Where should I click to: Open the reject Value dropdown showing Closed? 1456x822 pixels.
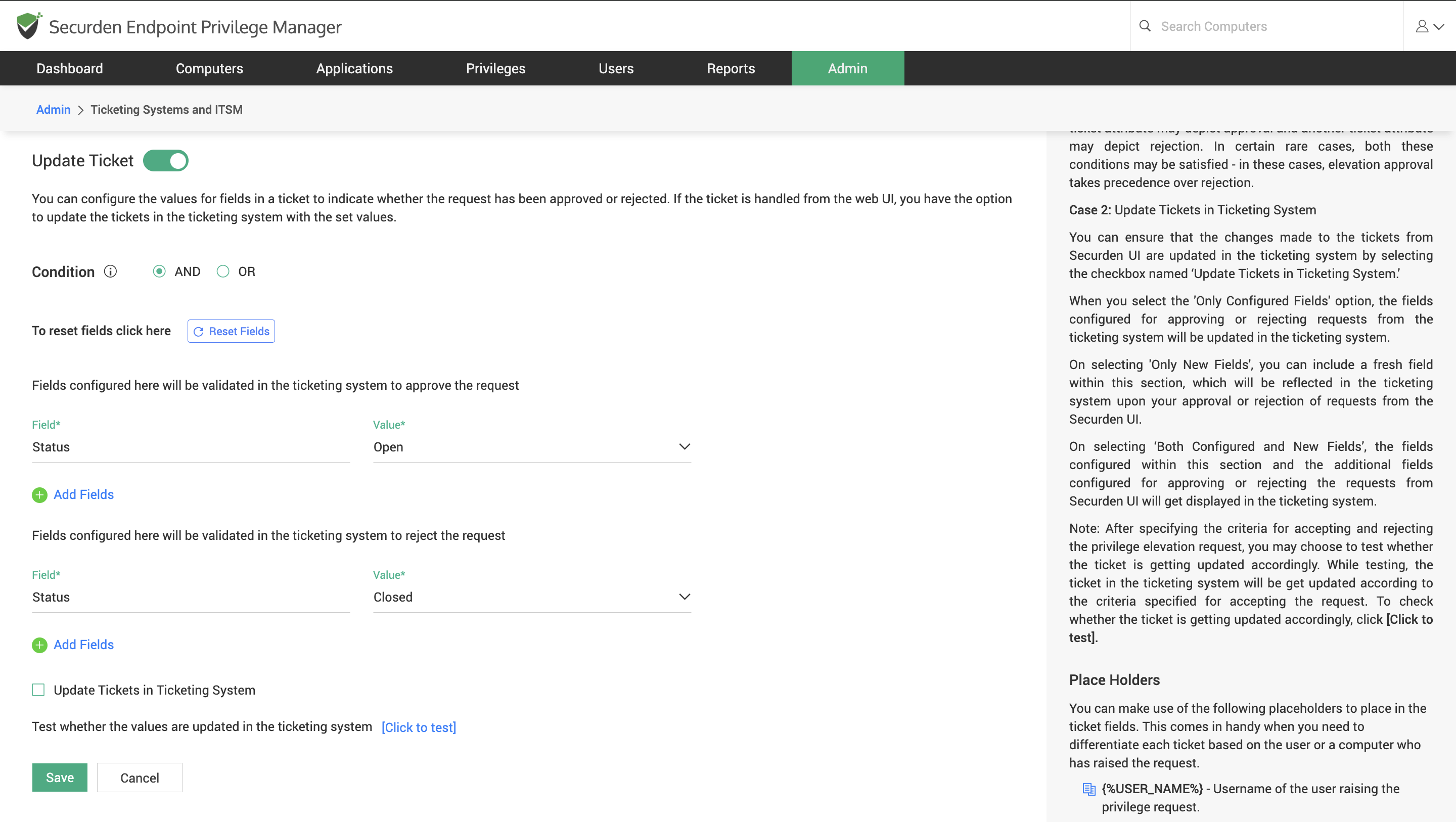coord(532,598)
